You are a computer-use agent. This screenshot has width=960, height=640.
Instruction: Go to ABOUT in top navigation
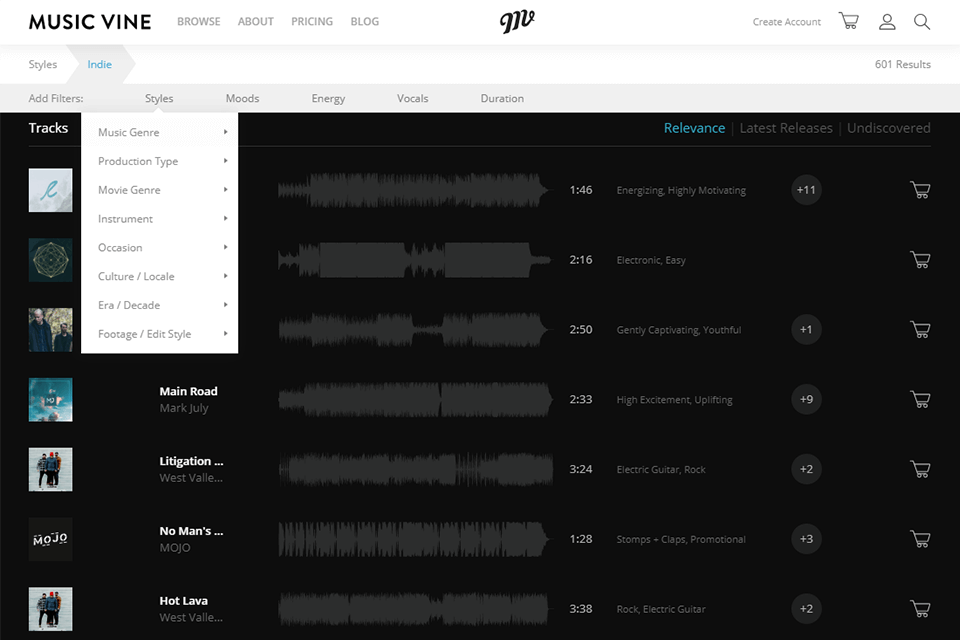(255, 21)
